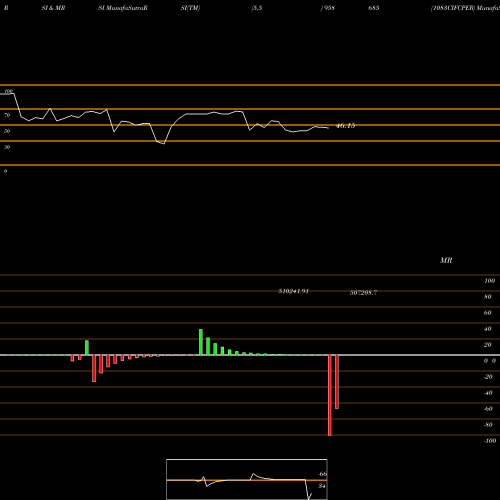Click the RSI axis label 50
The height and width of the screenshot is (500, 500).
(x=7, y=131)
